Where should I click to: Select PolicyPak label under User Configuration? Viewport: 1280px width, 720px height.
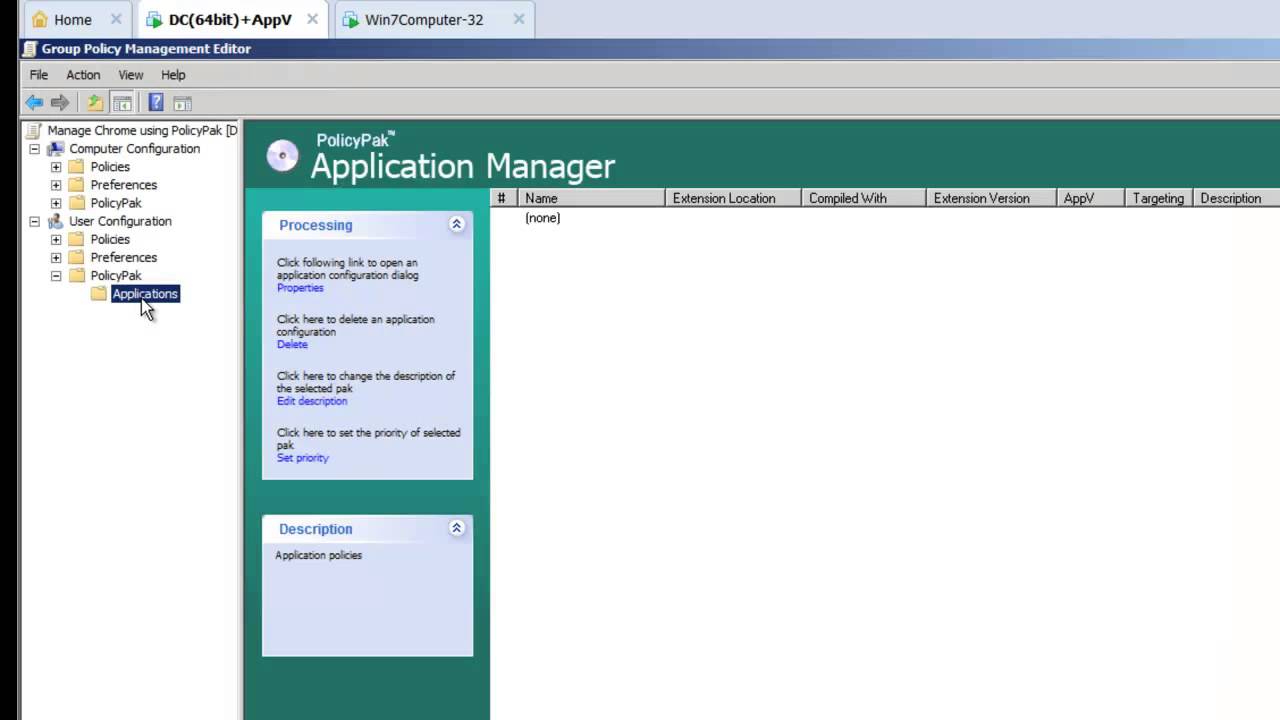[x=116, y=275]
